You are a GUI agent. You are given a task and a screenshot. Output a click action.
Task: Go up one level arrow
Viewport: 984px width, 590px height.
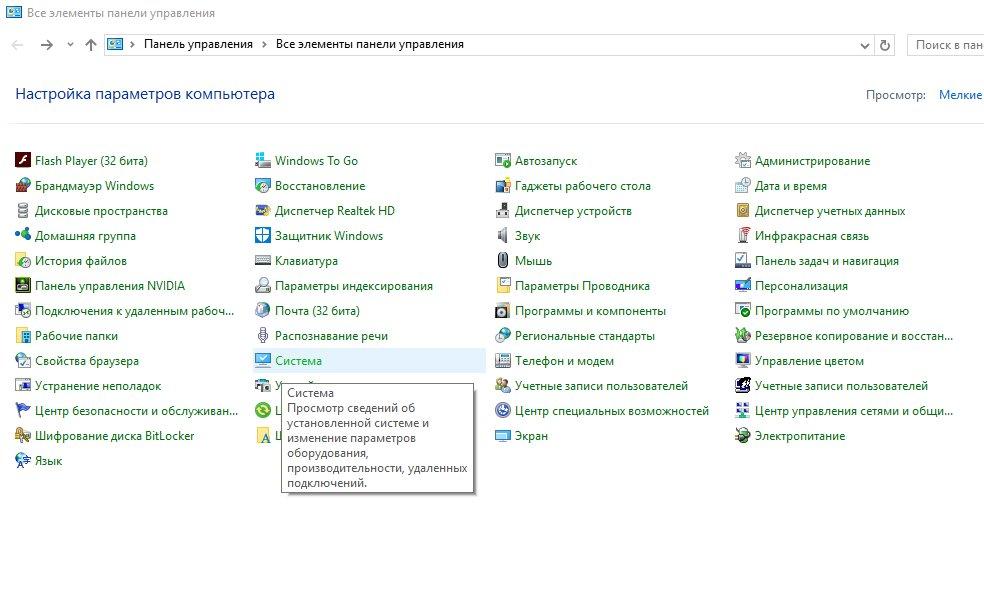(91, 45)
